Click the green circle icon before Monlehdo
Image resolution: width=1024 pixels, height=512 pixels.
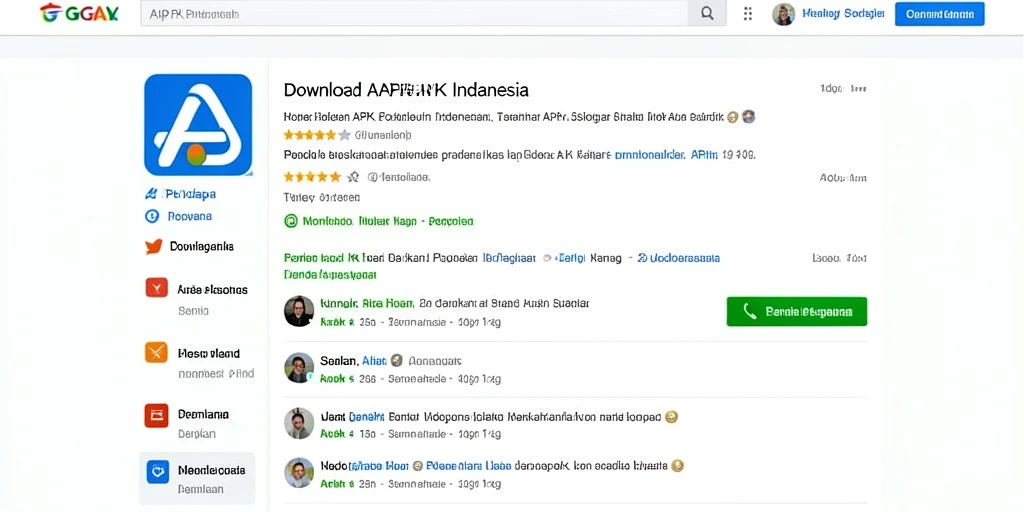[x=291, y=221]
